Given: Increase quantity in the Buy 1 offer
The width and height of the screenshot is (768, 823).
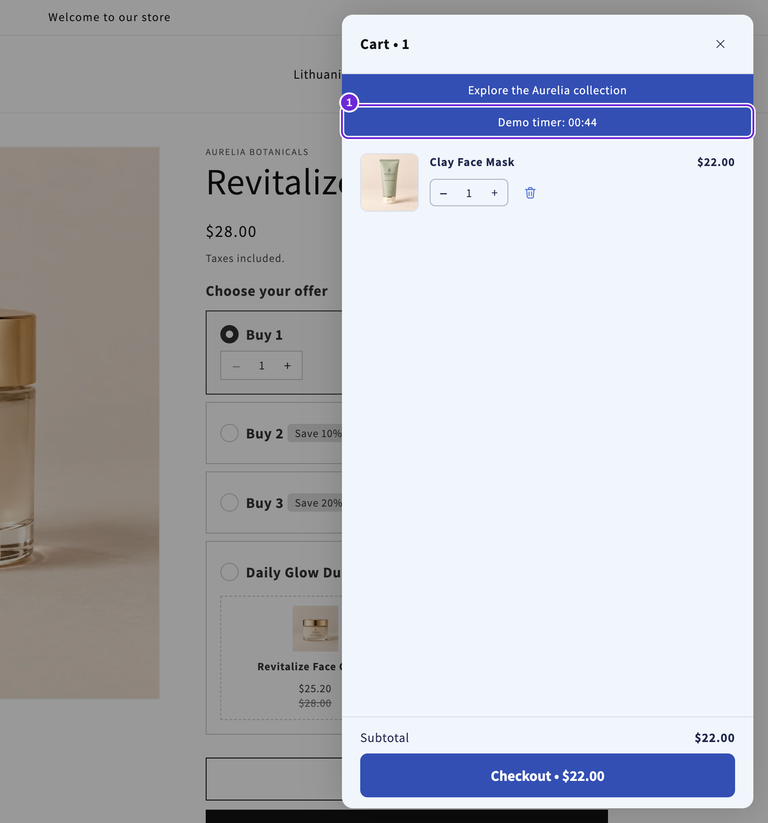Looking at the screenshot, I should (287, 366).
